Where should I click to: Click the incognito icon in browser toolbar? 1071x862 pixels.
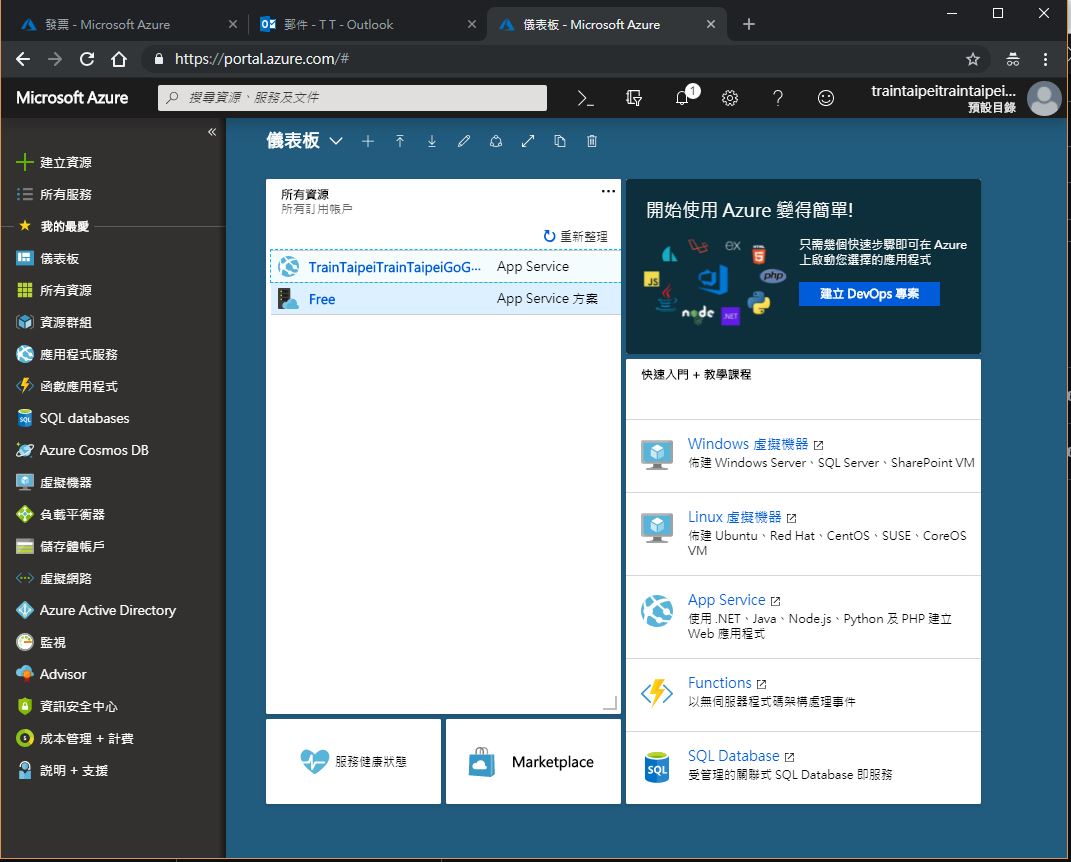click(1012, 59)
